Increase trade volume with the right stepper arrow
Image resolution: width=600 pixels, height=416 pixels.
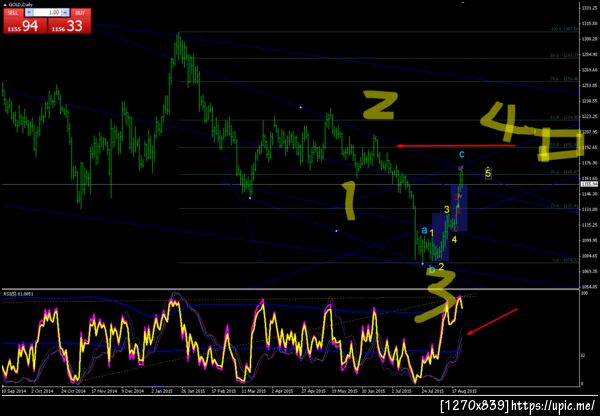(65, 13)
